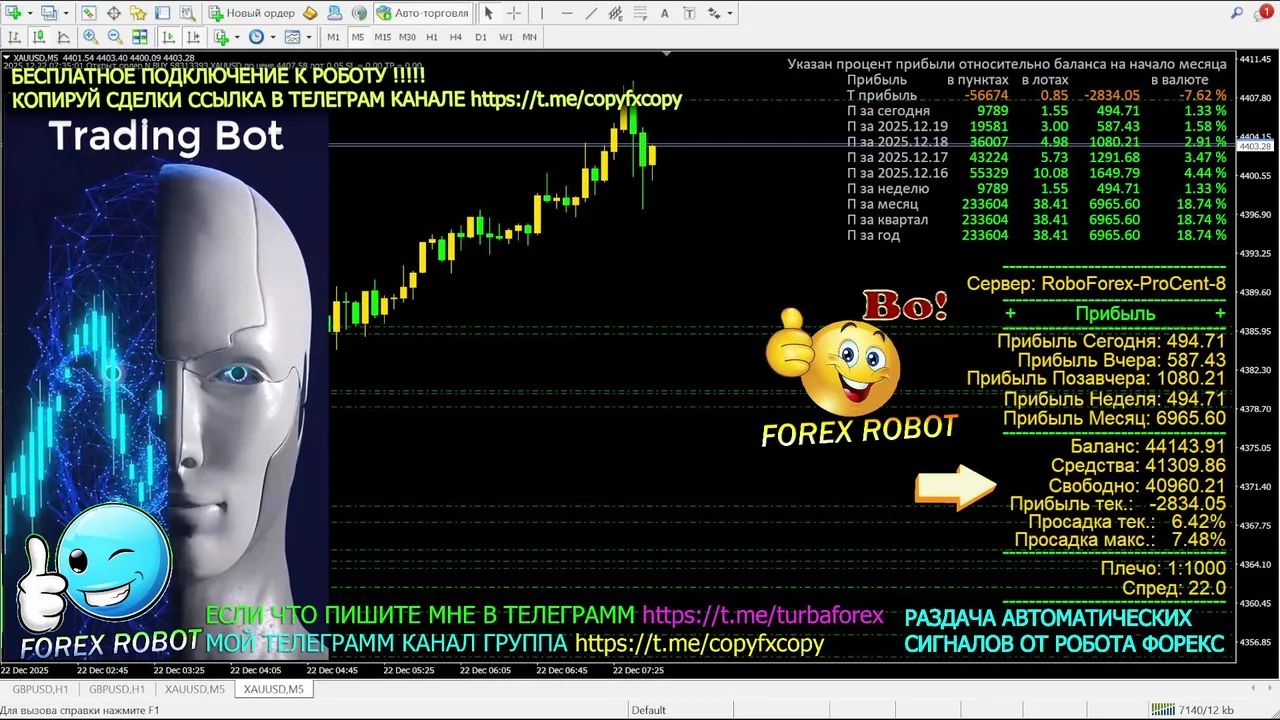Expand the indicators dropdown arrow
Image resolution: width=1280 pixels, height=720 pixels.
[x=237, y=37]
